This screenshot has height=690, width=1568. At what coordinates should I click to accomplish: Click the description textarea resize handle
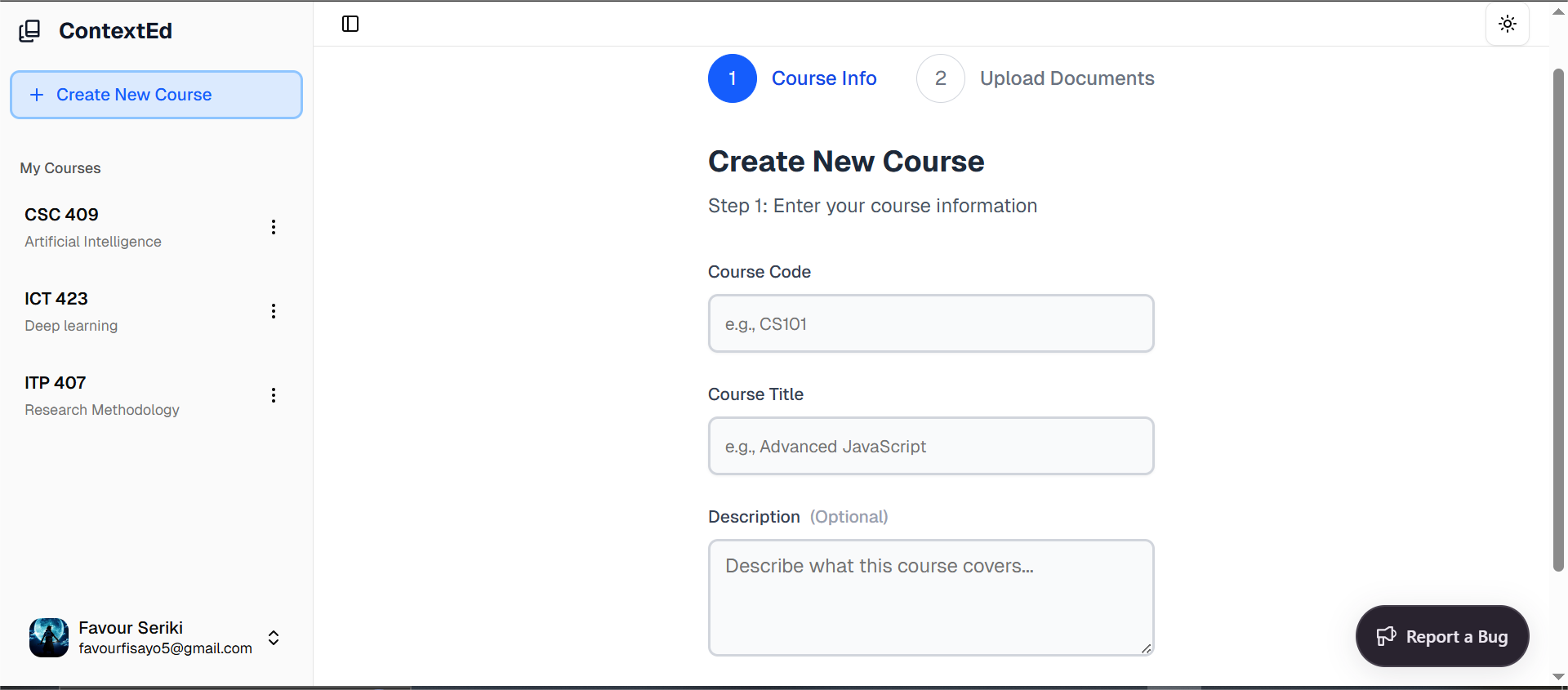coord(1146,648)
